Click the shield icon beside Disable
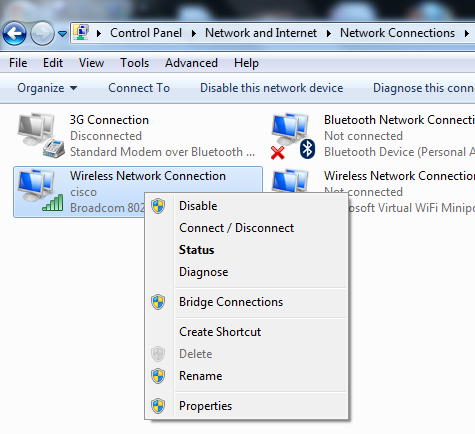 [158, 206]
